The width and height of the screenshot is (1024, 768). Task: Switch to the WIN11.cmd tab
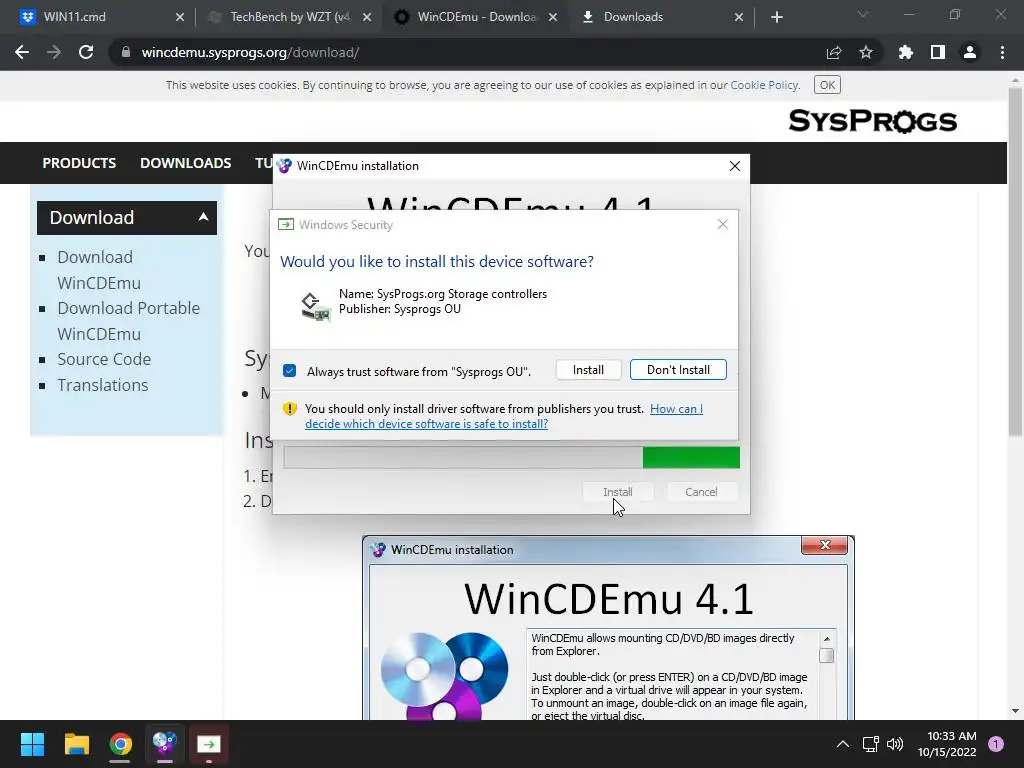click(98, 17)
